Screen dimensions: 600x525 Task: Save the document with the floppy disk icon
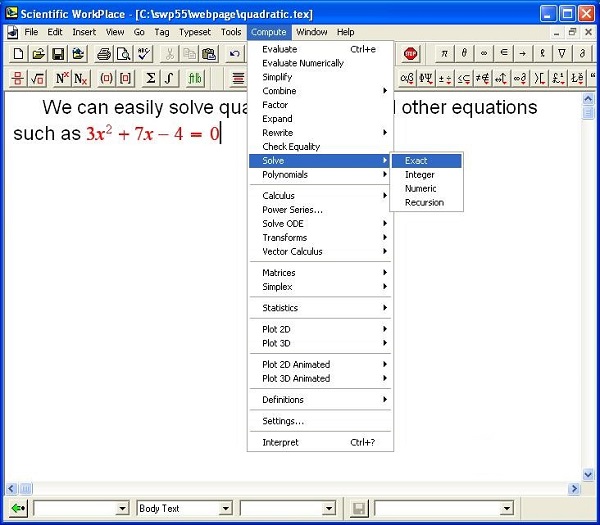pyautogui.click(x=58, y=54)
